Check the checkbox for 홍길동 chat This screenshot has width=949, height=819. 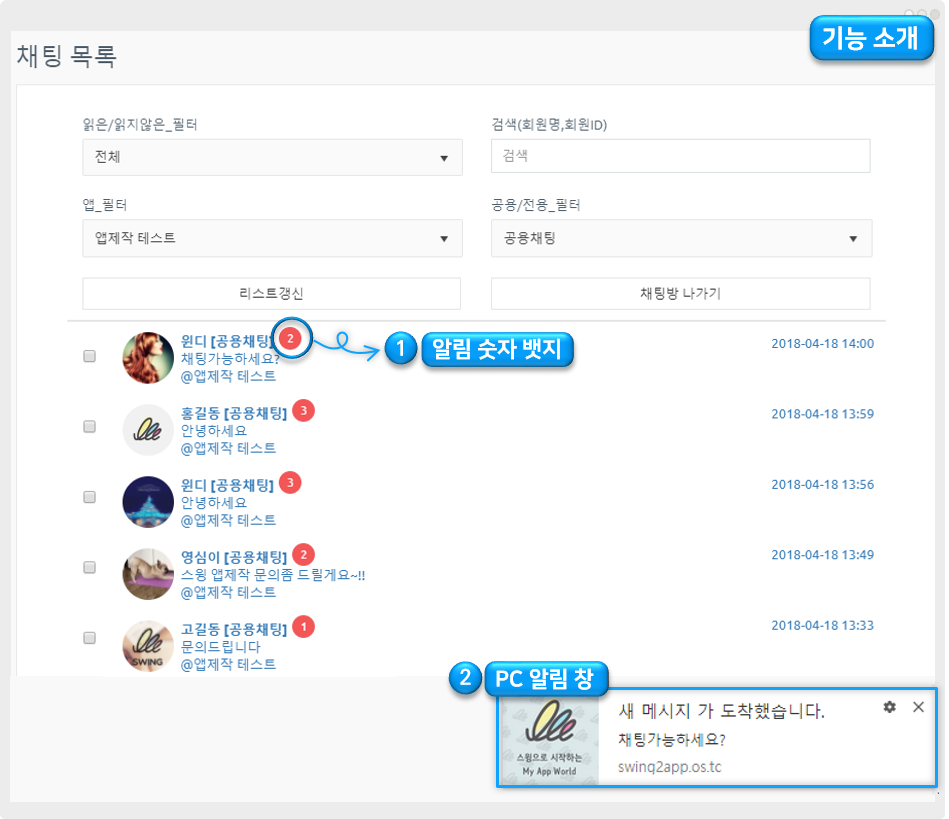[90, 426]
